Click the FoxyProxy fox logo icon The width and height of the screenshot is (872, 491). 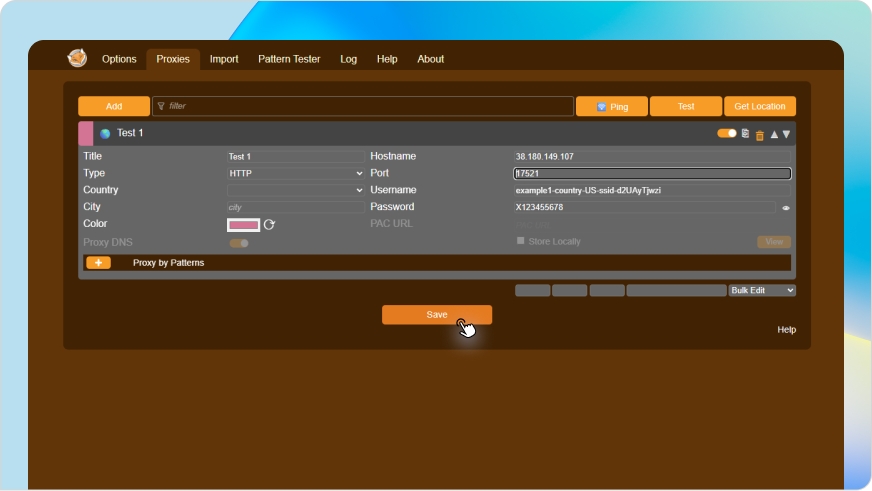coord(77,58)
